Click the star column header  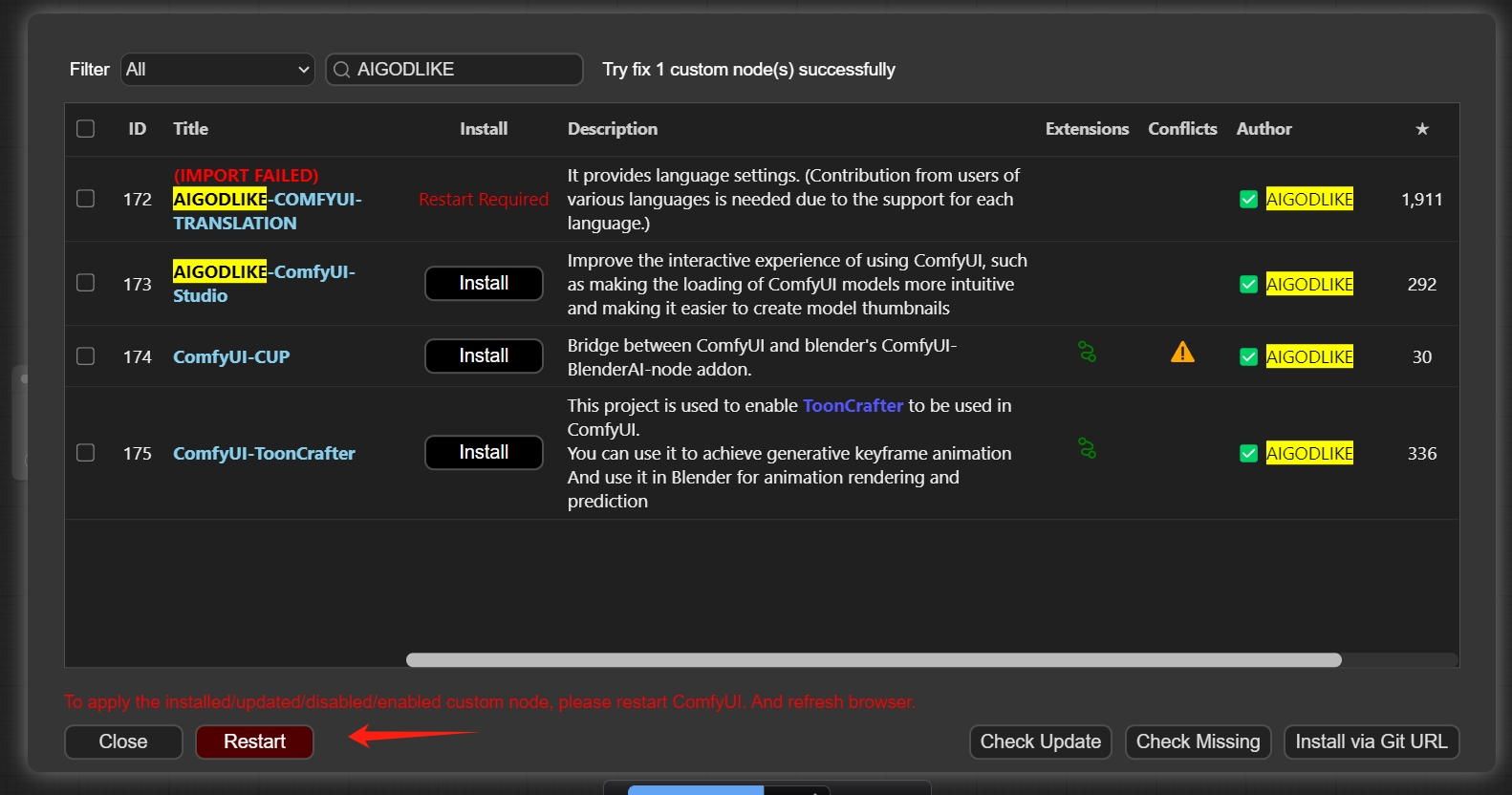click(x=1422, y=129)
